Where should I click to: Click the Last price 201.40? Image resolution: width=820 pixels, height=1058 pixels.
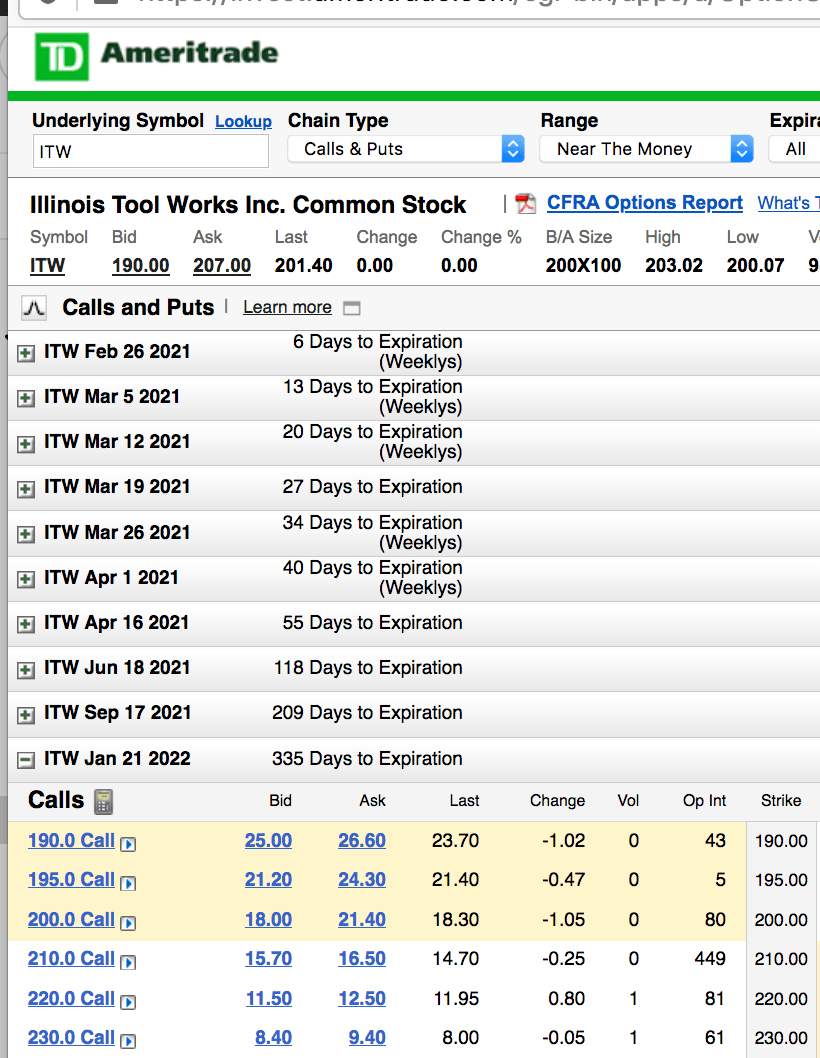click(x=304, y=266)
